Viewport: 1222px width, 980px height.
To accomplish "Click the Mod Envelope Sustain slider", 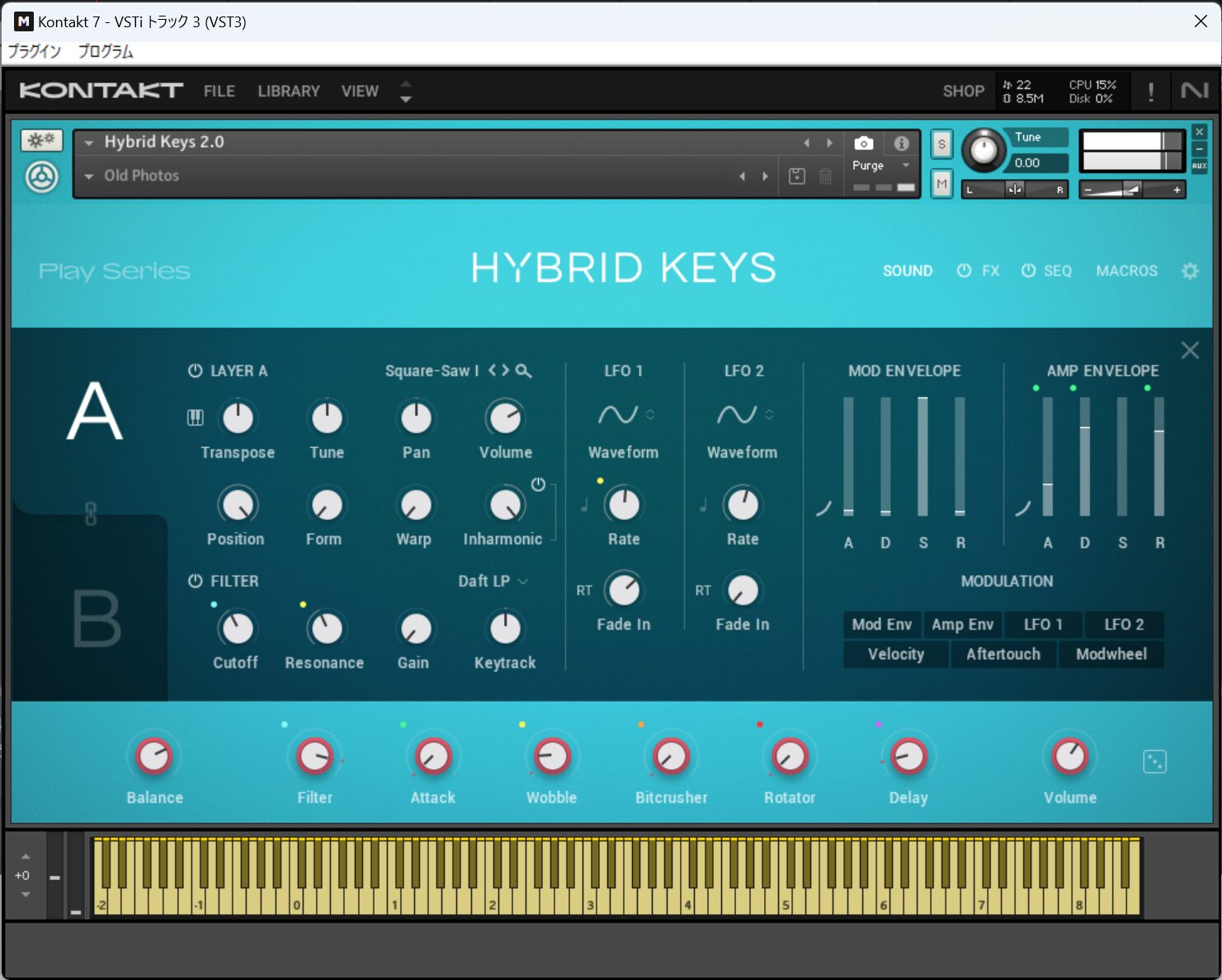I will click(922, 456).
